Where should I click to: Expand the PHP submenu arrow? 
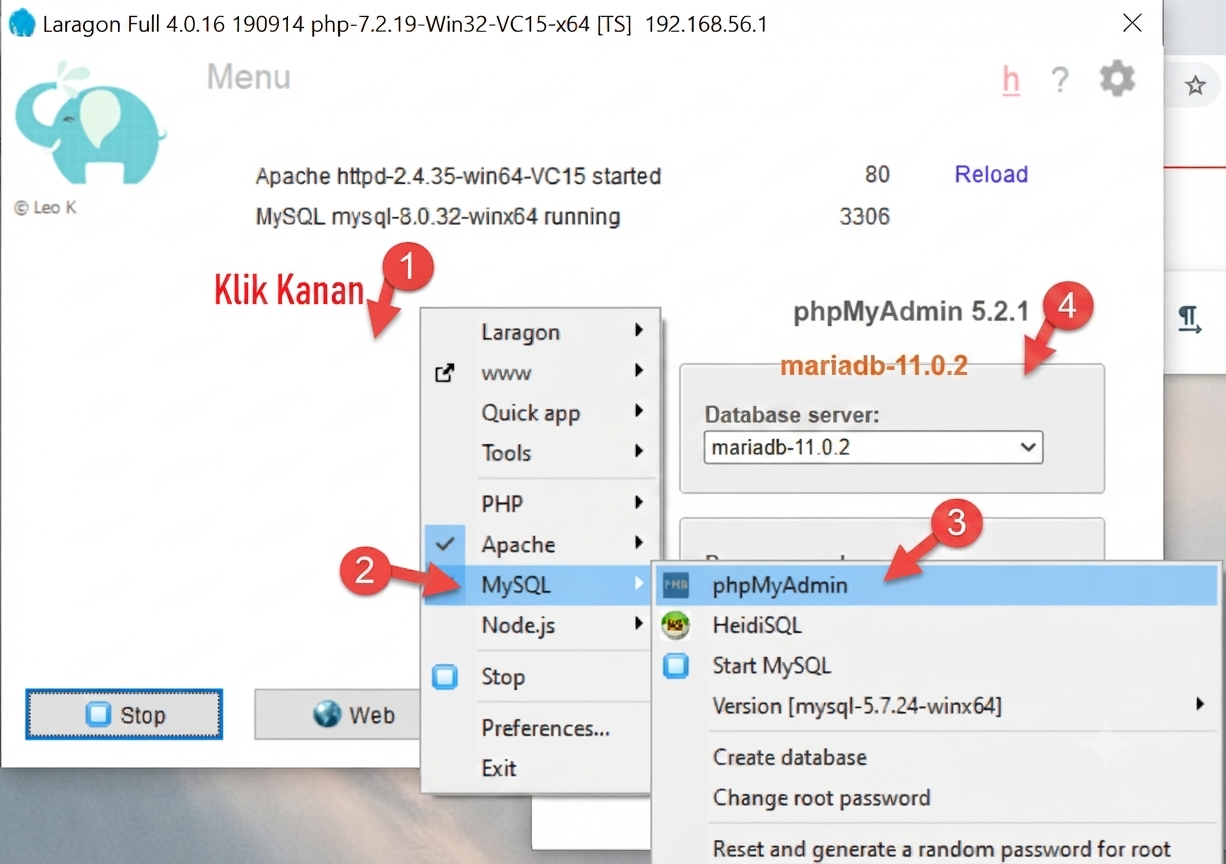pyautogui.click(x=638, y=502)
